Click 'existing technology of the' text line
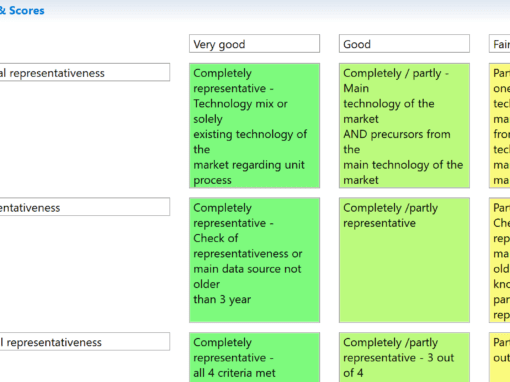This screenshot has width=510, height=382. point(250,142)
